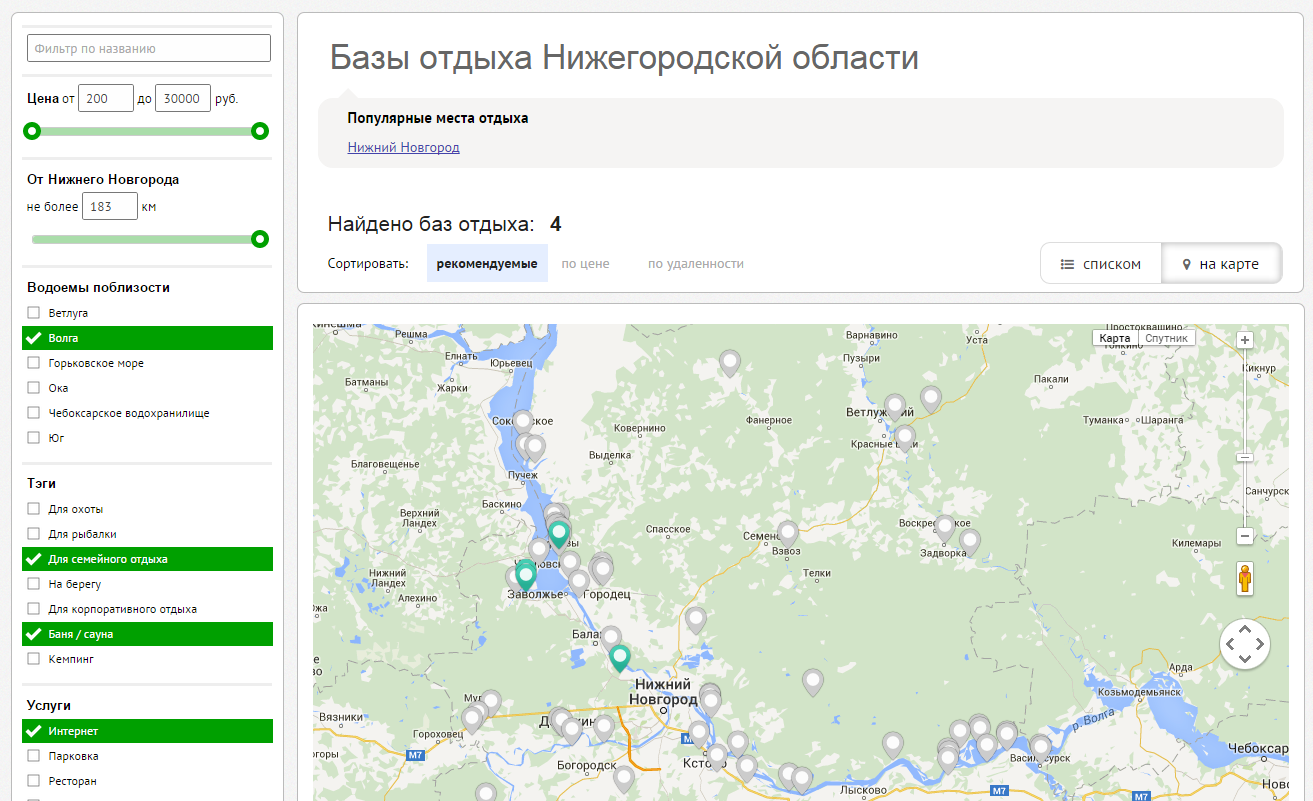Select gray marker northeast of Балахна
1313x801 pixels.
696,619
